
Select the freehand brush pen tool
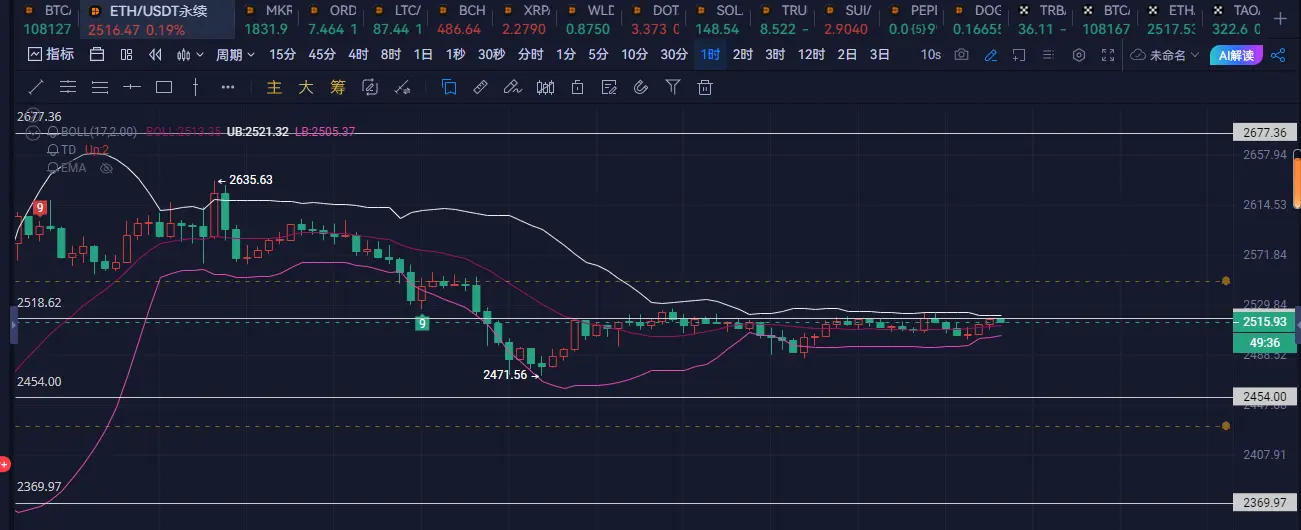click(x=512, y=87)
